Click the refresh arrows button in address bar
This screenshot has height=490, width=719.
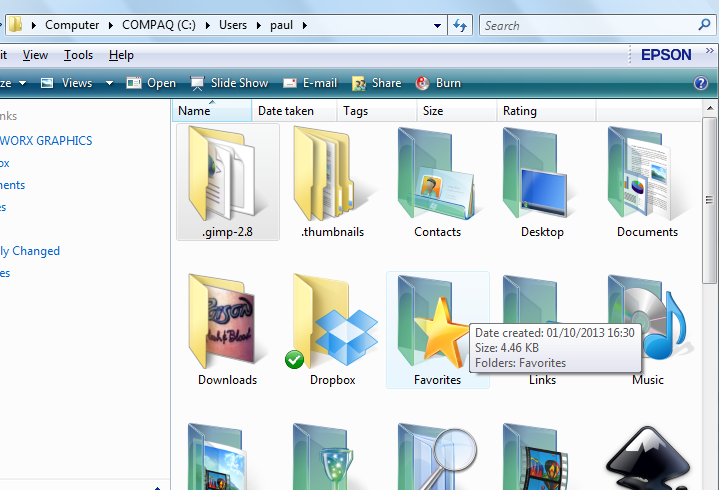pyautogui.click(x=460, y=25)
